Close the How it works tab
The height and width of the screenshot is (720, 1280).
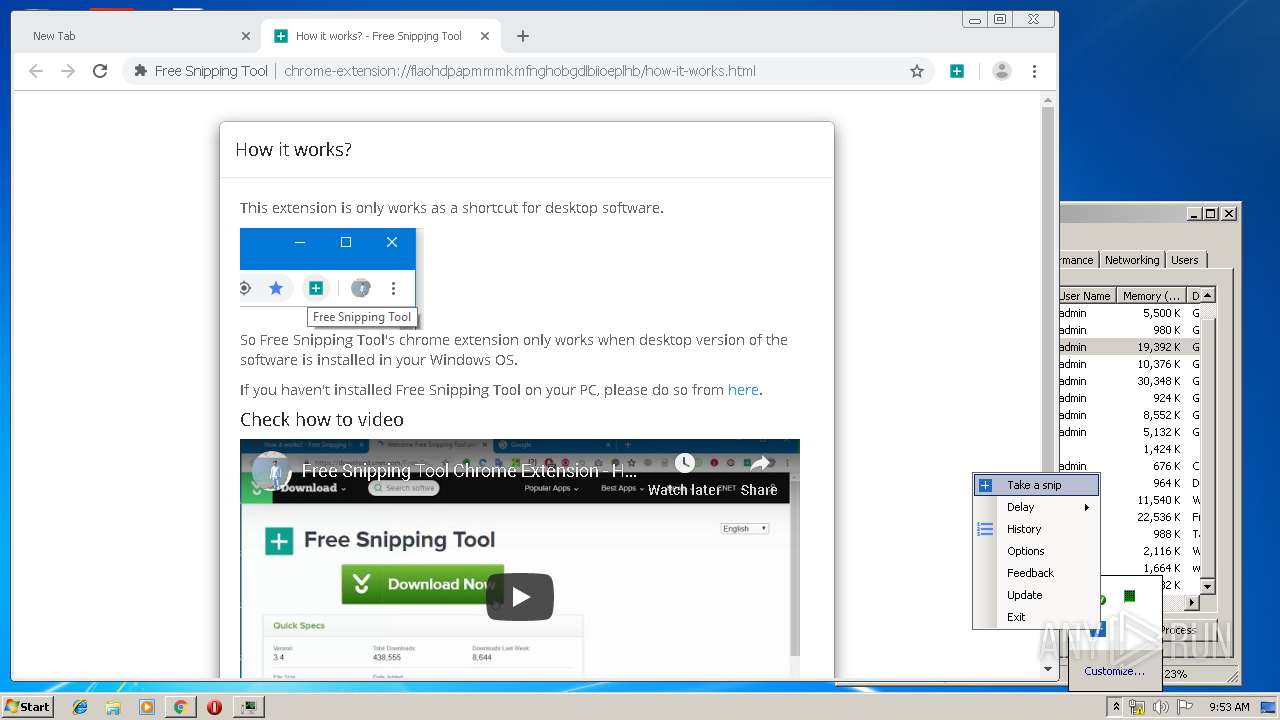tap(485, 36)
